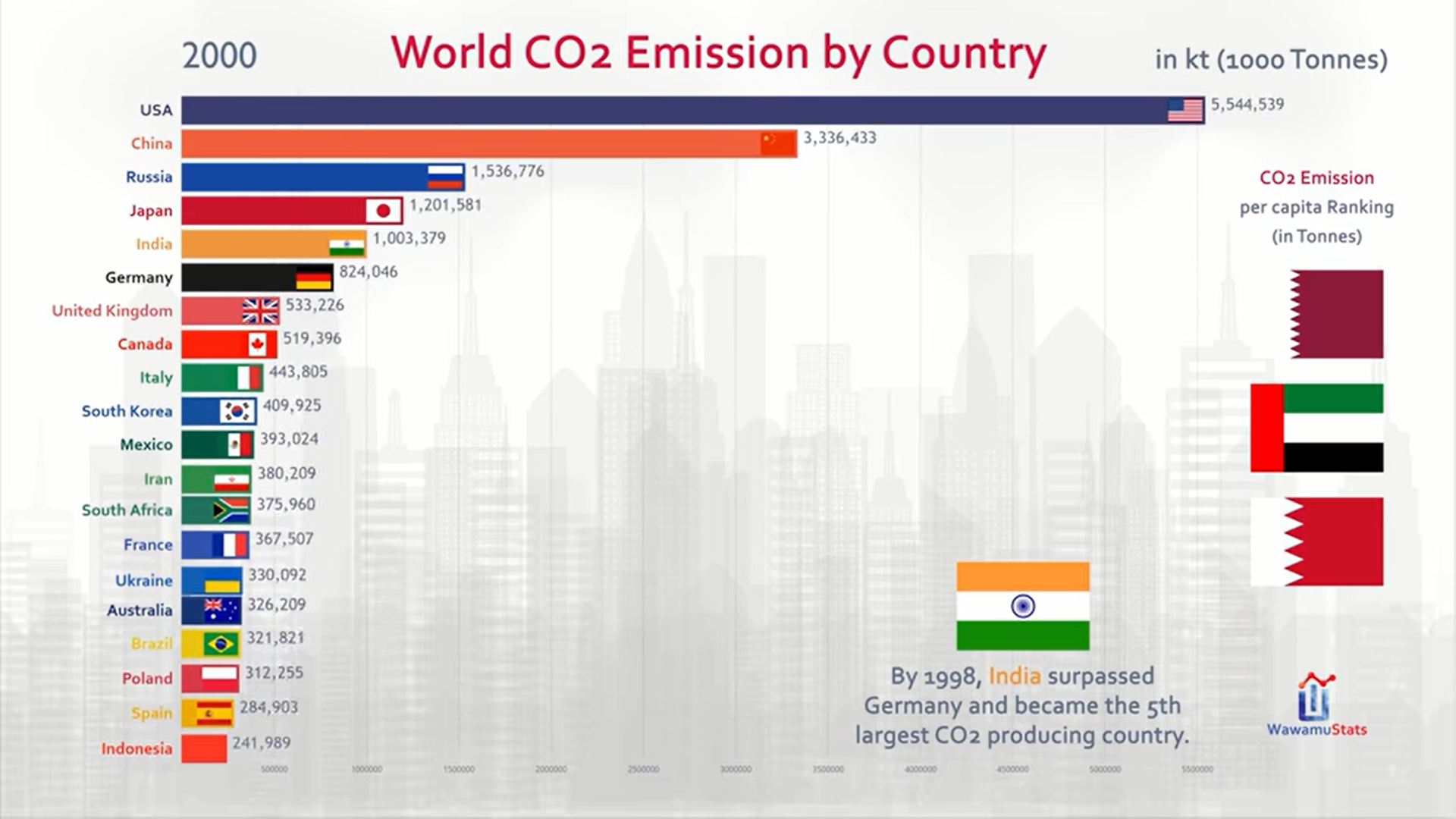Click the USA value 5,544,539

point(1247,105)
